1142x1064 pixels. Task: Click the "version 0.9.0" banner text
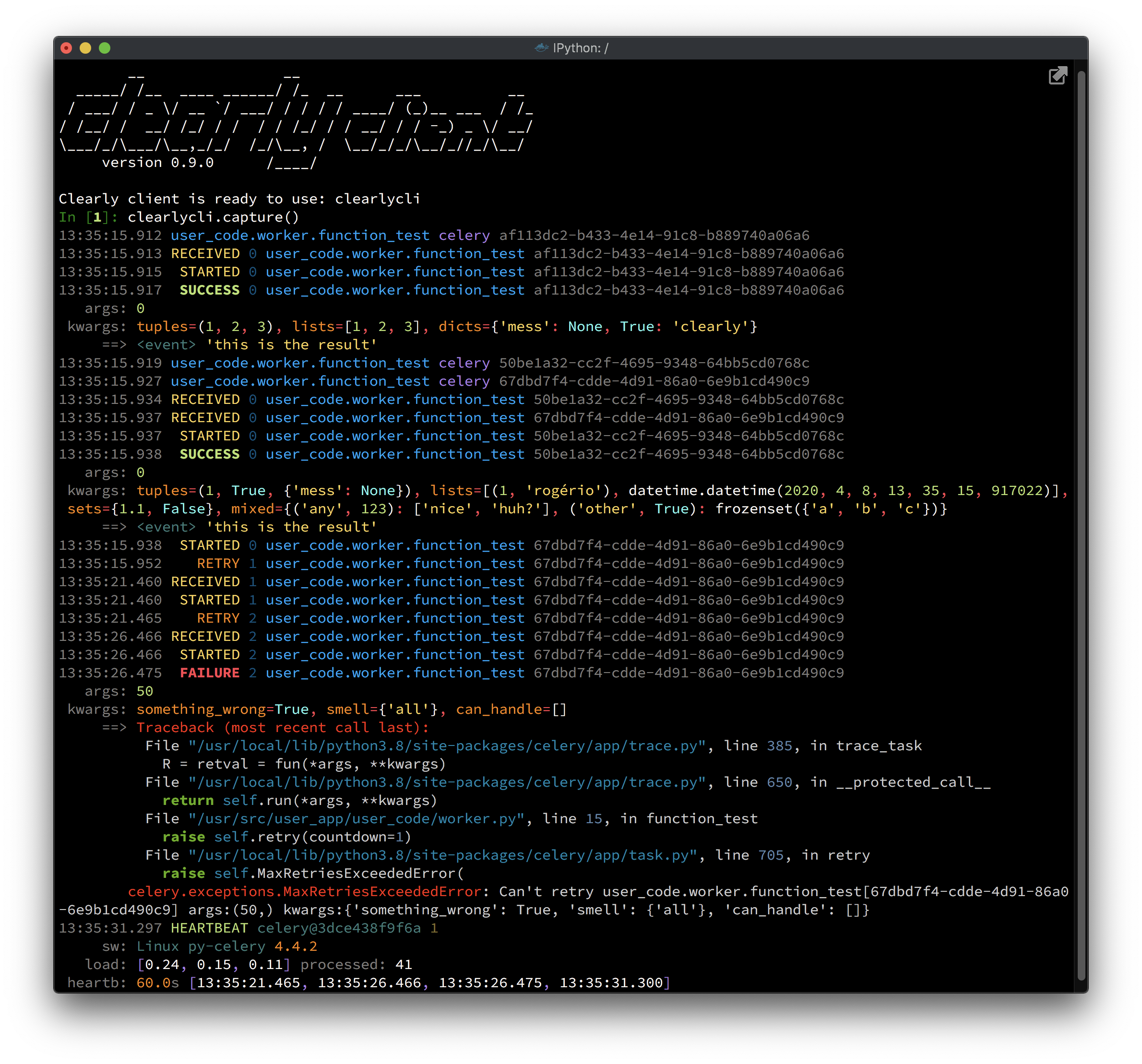[157, 163]
